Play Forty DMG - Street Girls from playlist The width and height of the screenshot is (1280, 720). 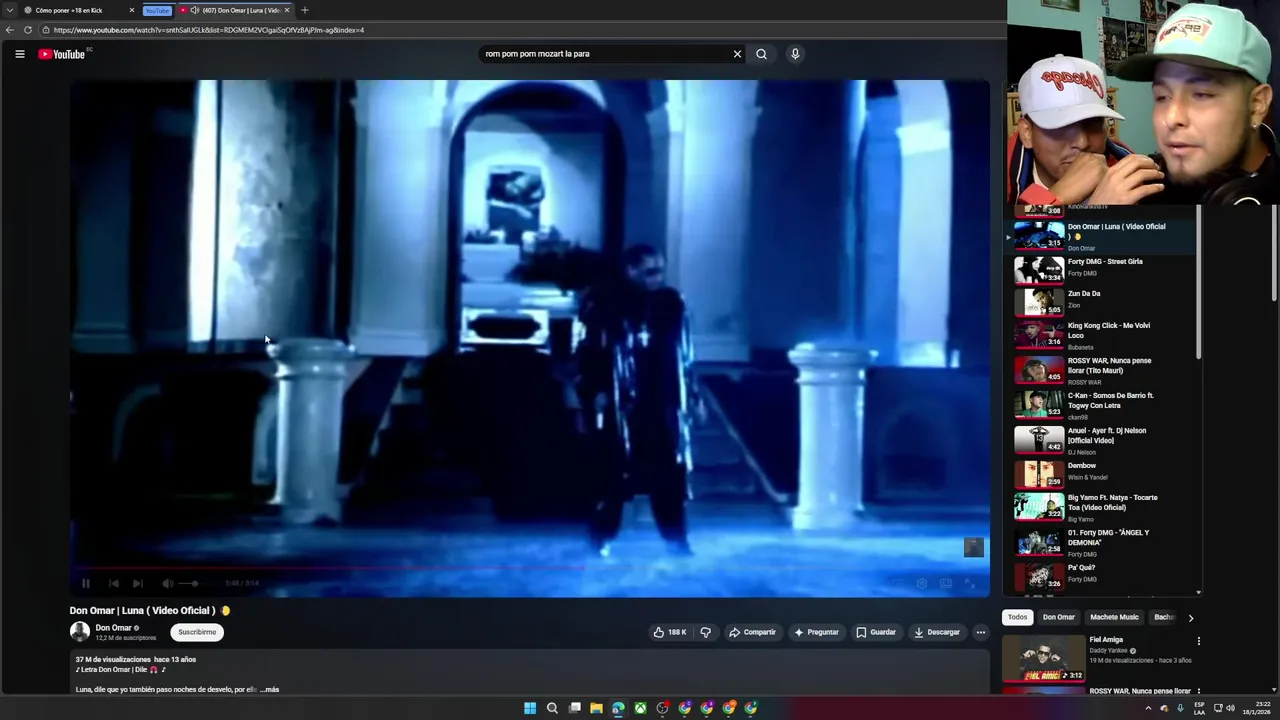pos(1100,268)
